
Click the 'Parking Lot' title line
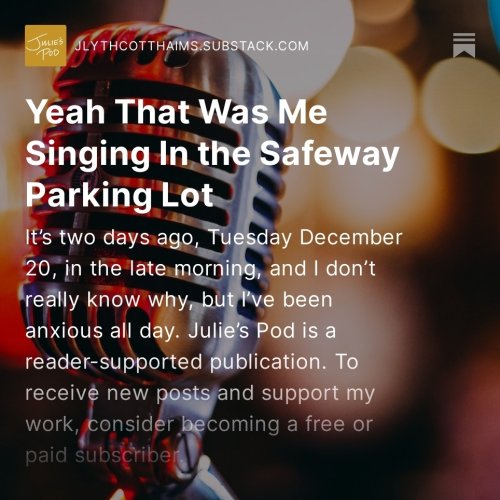(119, 196)
